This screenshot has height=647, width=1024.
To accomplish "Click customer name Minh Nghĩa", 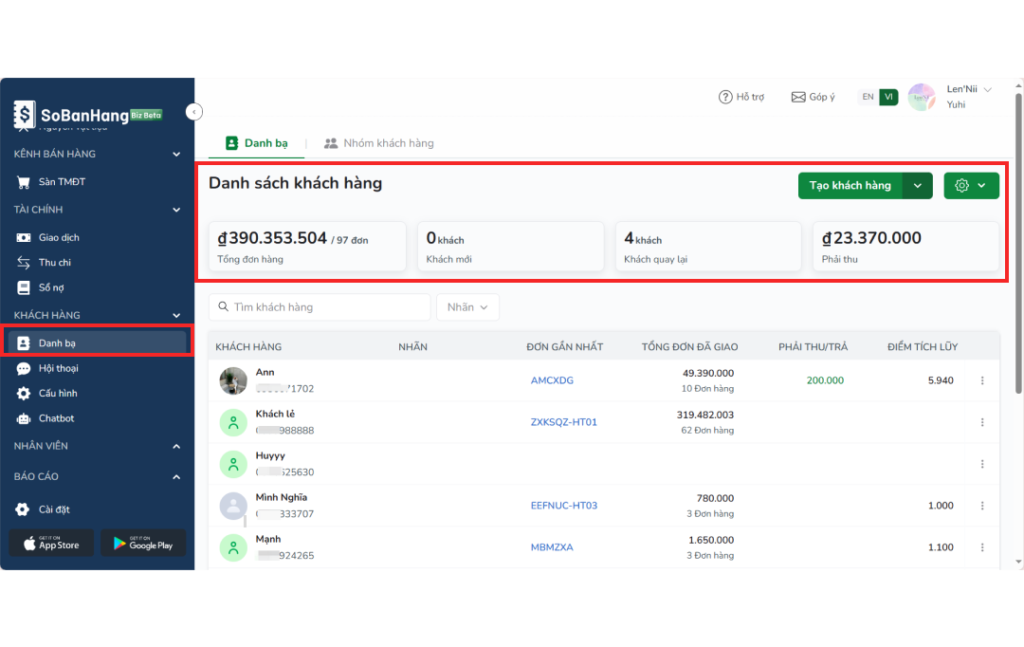I will pyautogui.click(x=281, y=497).
